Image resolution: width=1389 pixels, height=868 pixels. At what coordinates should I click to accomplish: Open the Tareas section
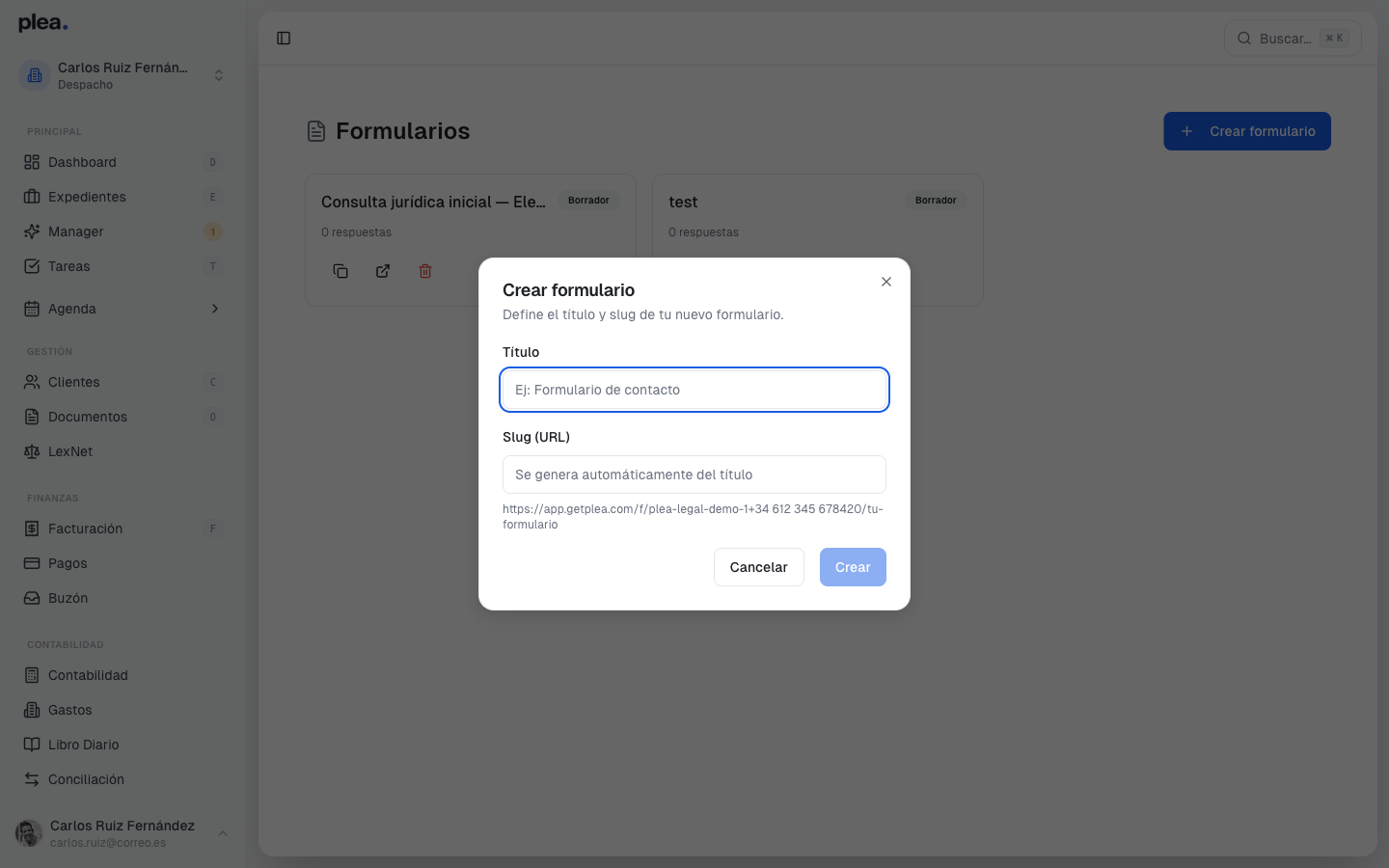pos(70,266)
